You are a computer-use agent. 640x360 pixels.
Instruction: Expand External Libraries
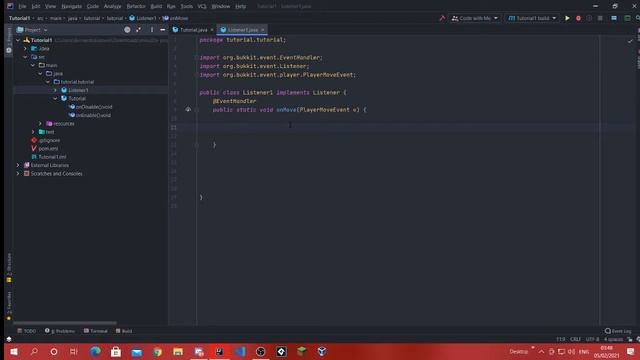(x=18, y=165)
